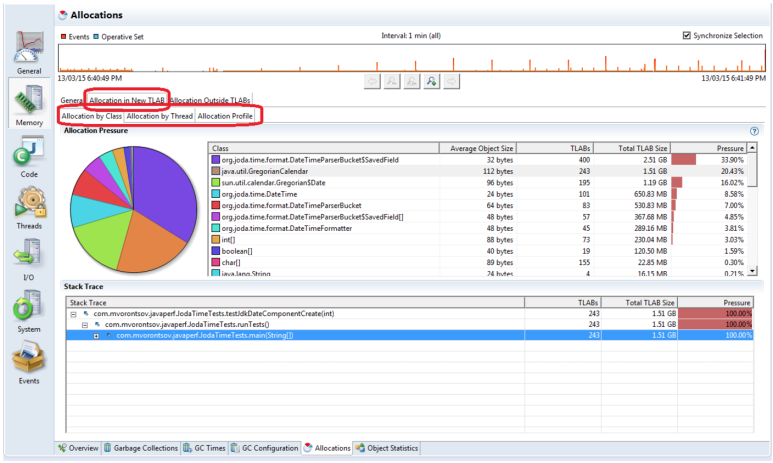
Task: Collapse the runTests() stack frame
Action: (x=85, y=325)
